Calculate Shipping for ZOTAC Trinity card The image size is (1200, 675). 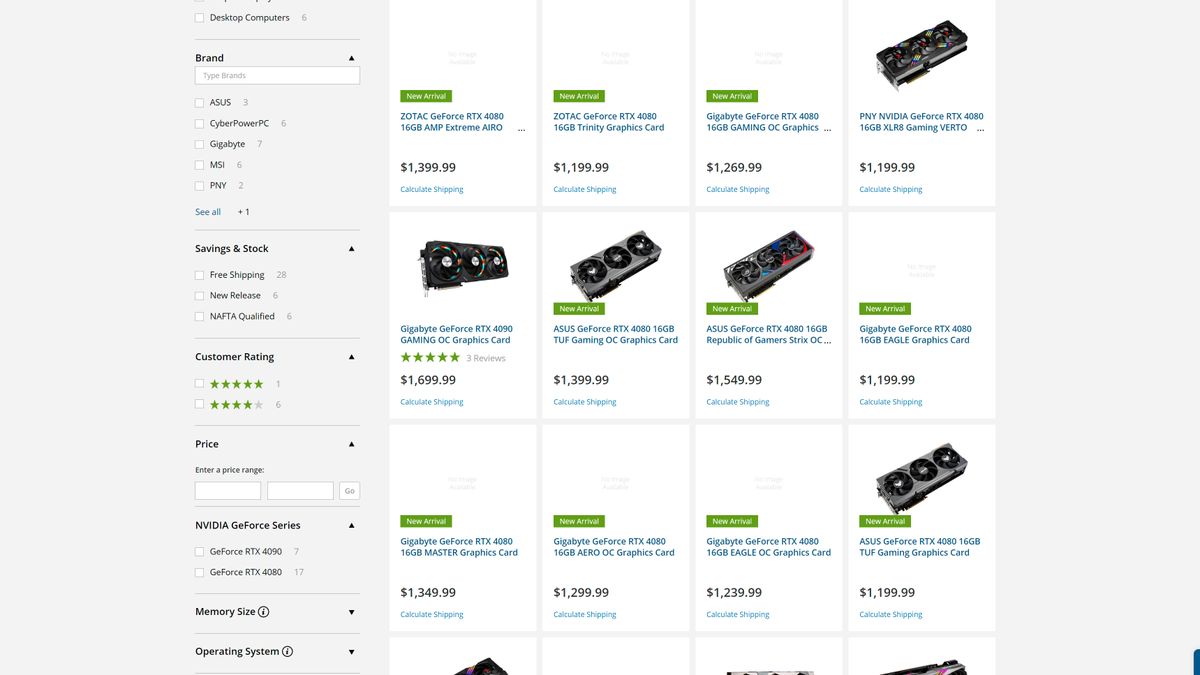tap(585, 189)
